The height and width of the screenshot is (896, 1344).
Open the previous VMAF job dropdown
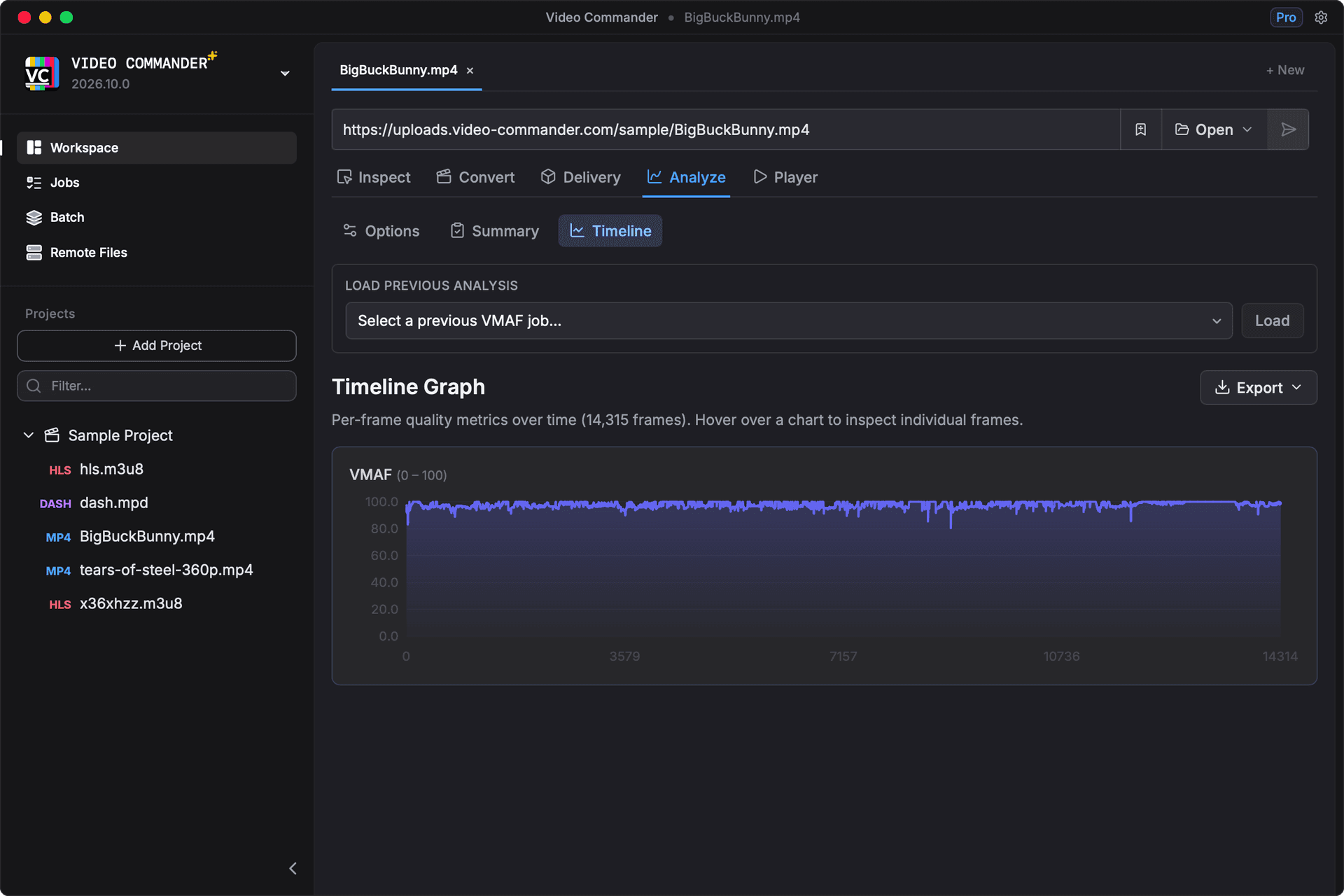coord(789,321)
